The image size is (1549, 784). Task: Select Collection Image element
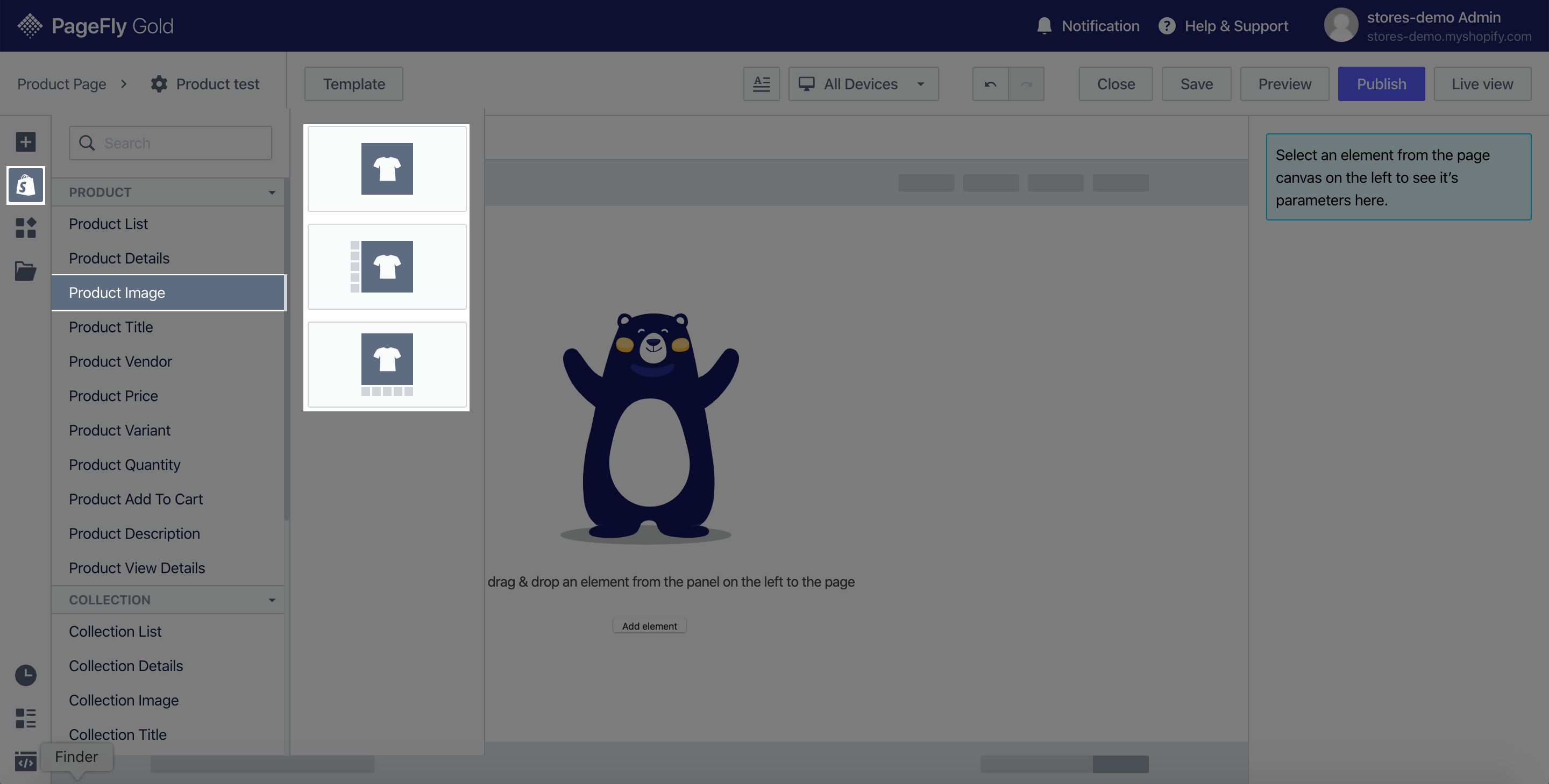pos(168,701)
